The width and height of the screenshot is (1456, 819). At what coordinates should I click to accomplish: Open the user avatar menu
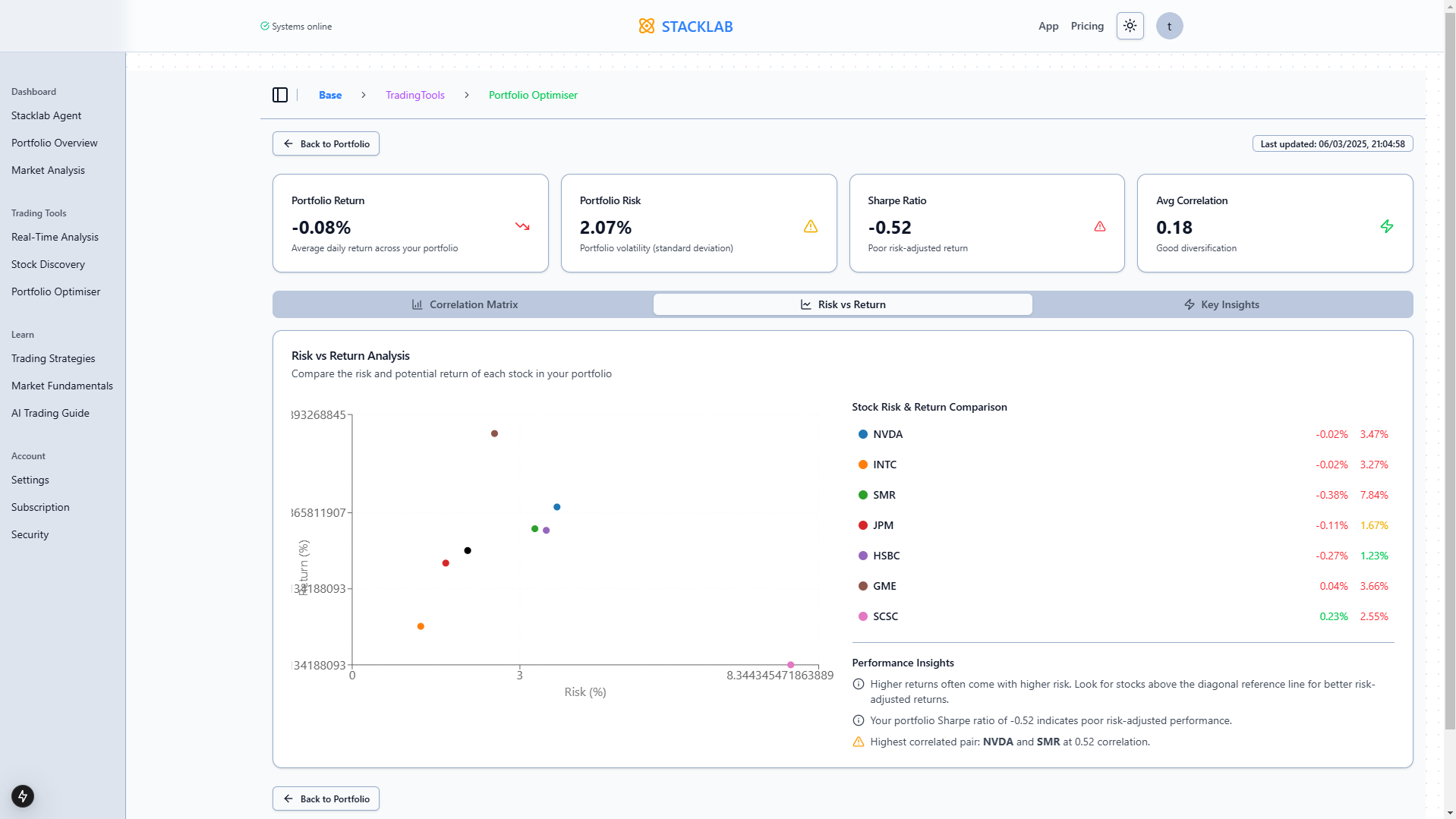[1169, 26]
